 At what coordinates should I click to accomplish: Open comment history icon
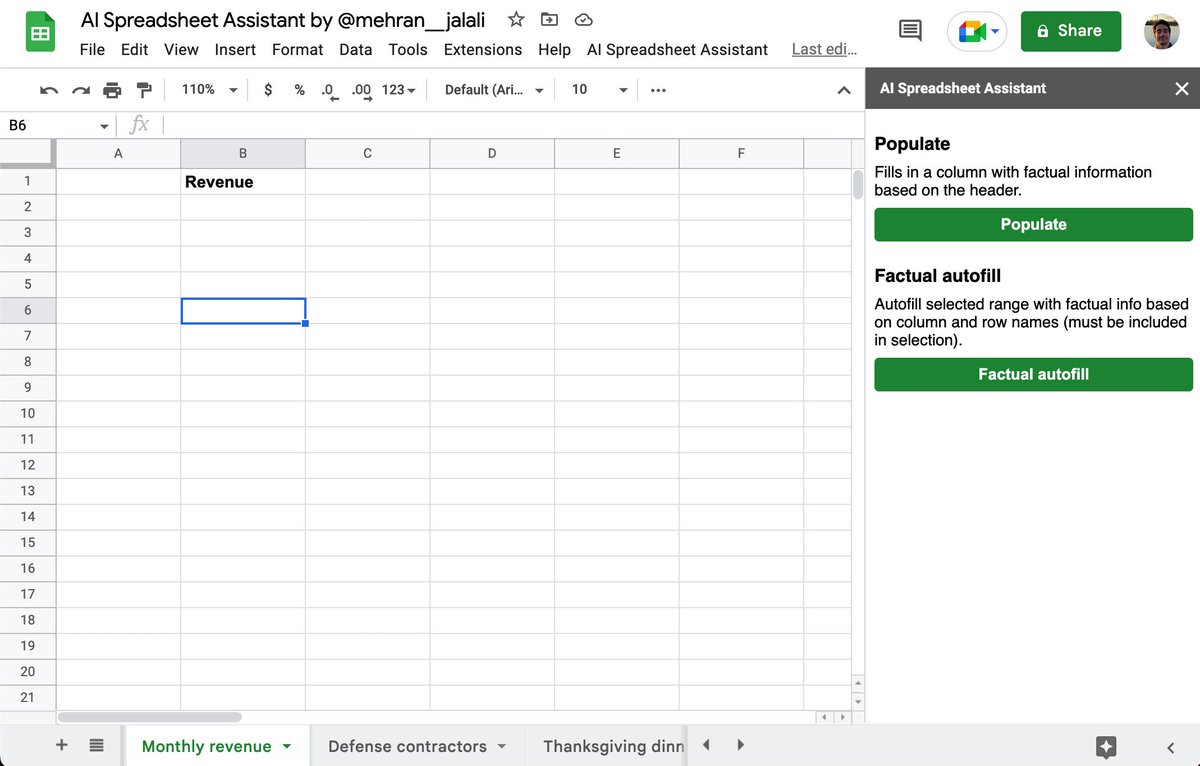910,31
